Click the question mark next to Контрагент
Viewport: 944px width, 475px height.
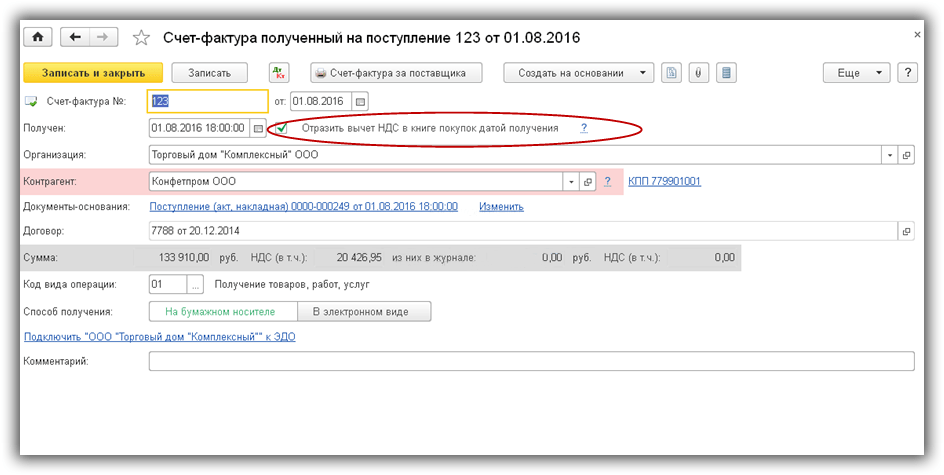pyautogui.click(x=607, y=181)
